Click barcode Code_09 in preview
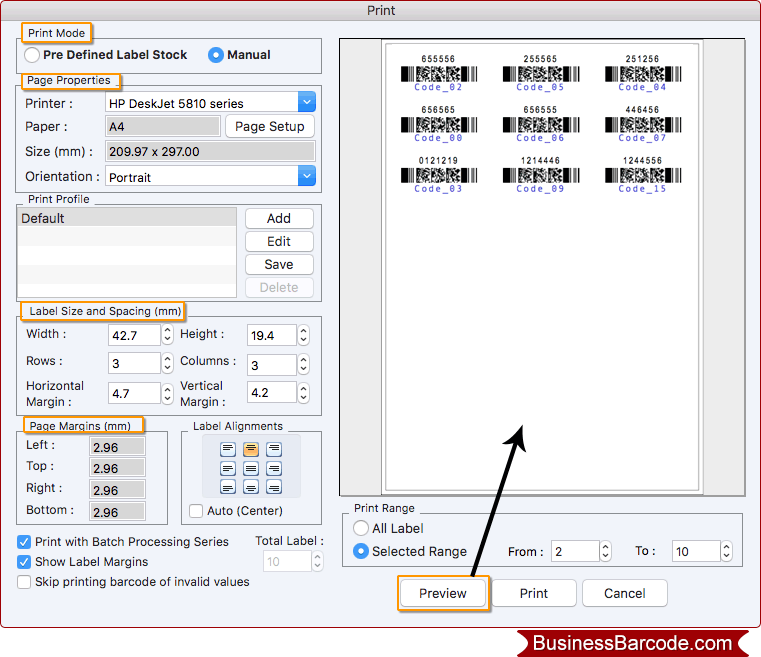This screenshot has height=657, width=761. (540, 175)
